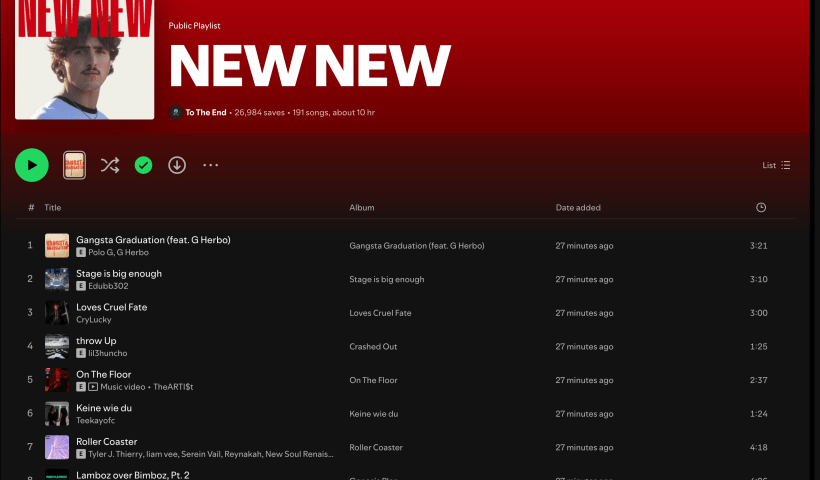Click the Stage is big enough track artwork
The image size is (820, 480).
57,279
